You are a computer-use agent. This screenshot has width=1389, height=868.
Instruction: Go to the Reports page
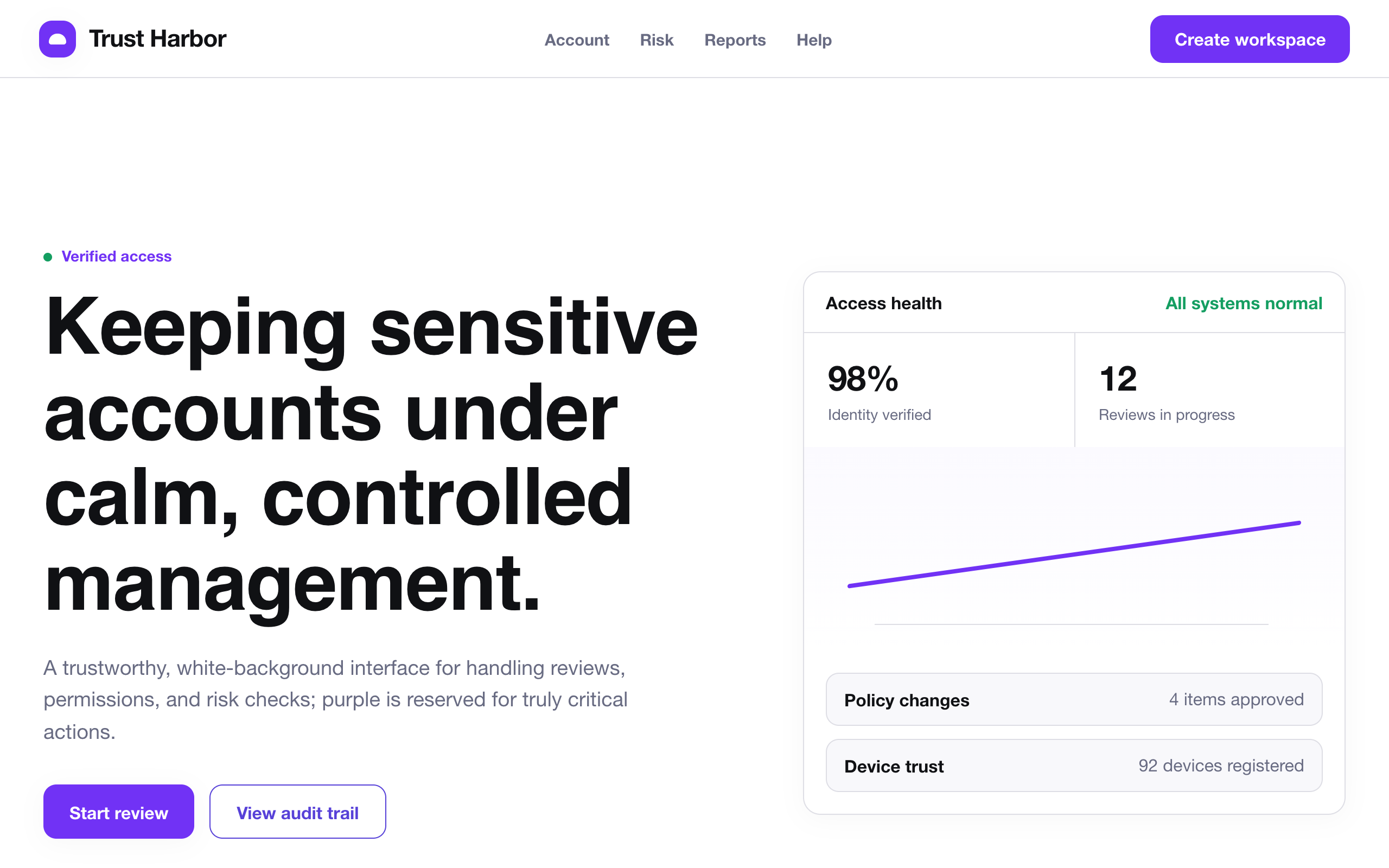click(735, 40)
